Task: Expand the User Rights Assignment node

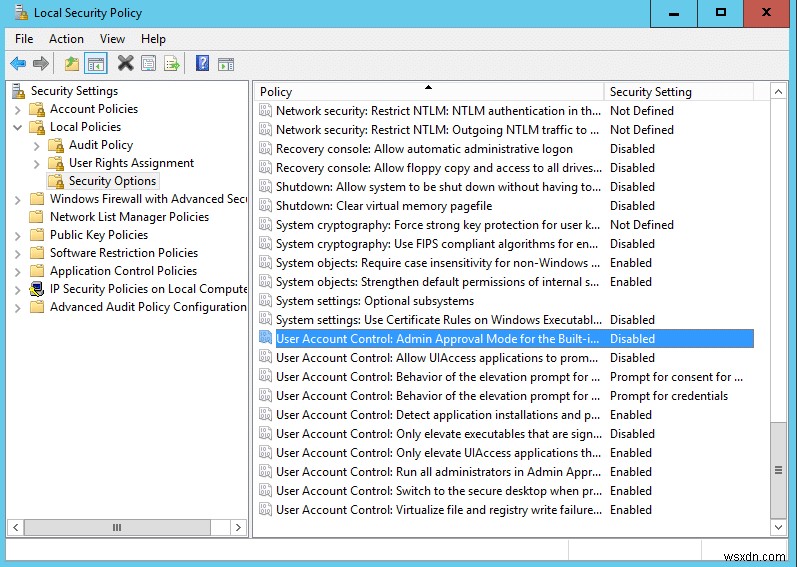Action: coord(37,164)
